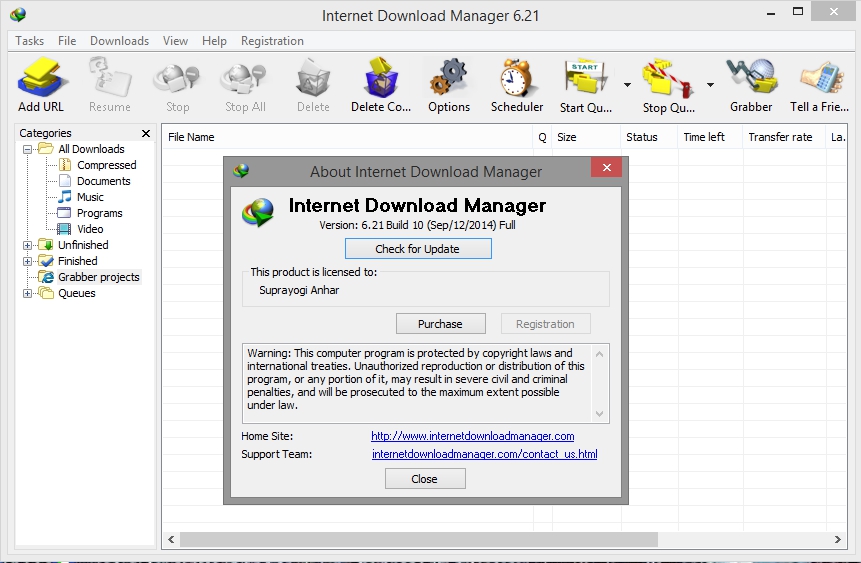
Task: Sort by the Size column header
Action: pos(586,137)
